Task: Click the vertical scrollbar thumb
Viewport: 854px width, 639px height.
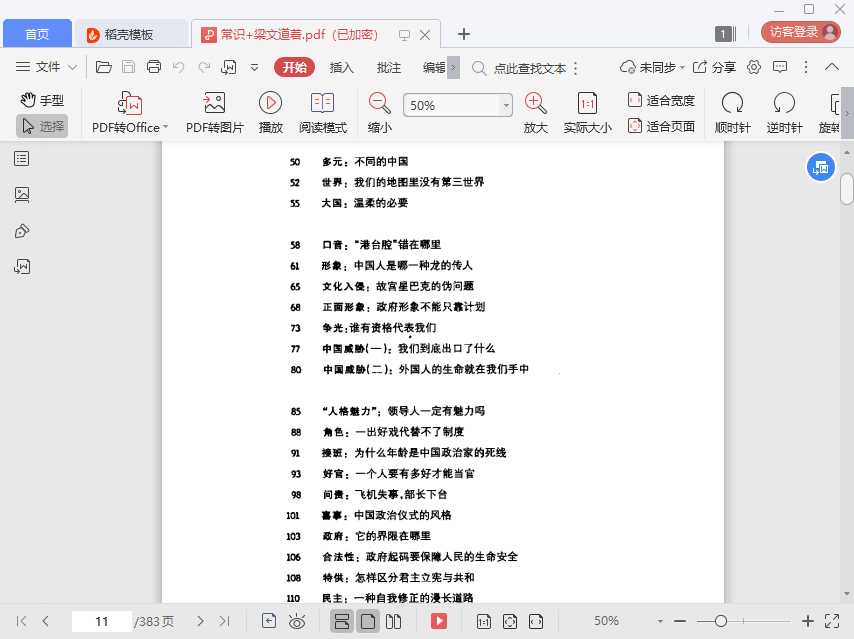Action: click(x=846, y=189)
